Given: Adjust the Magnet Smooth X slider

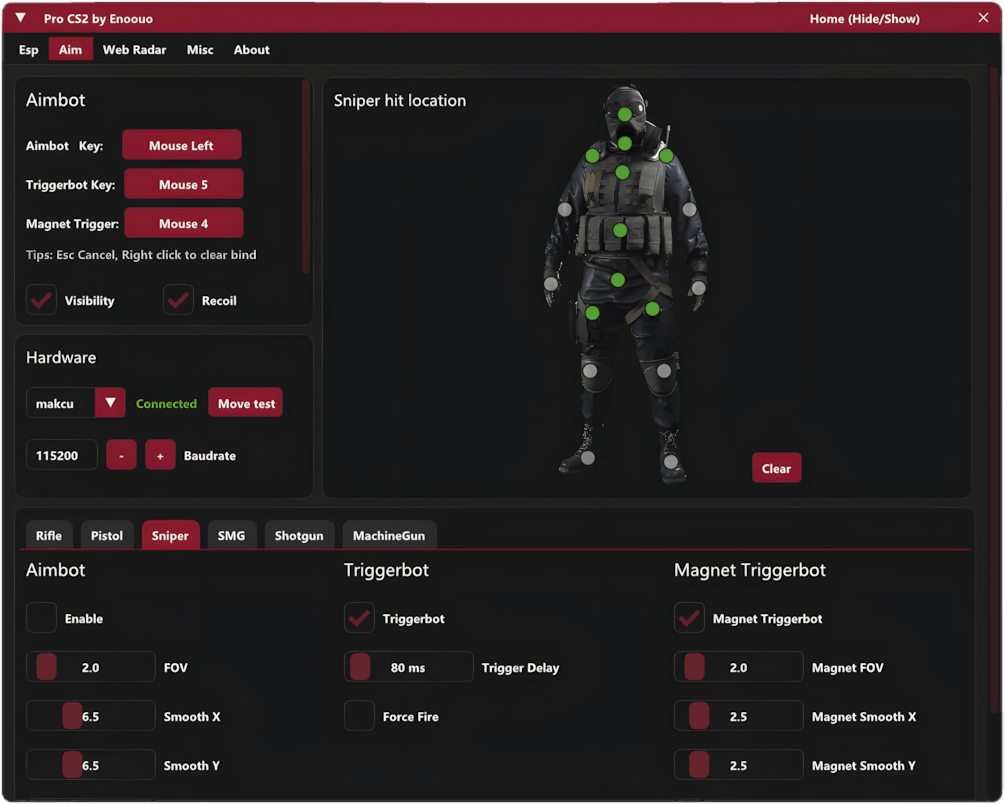Looking at the screenshot, I should (738, 716).
